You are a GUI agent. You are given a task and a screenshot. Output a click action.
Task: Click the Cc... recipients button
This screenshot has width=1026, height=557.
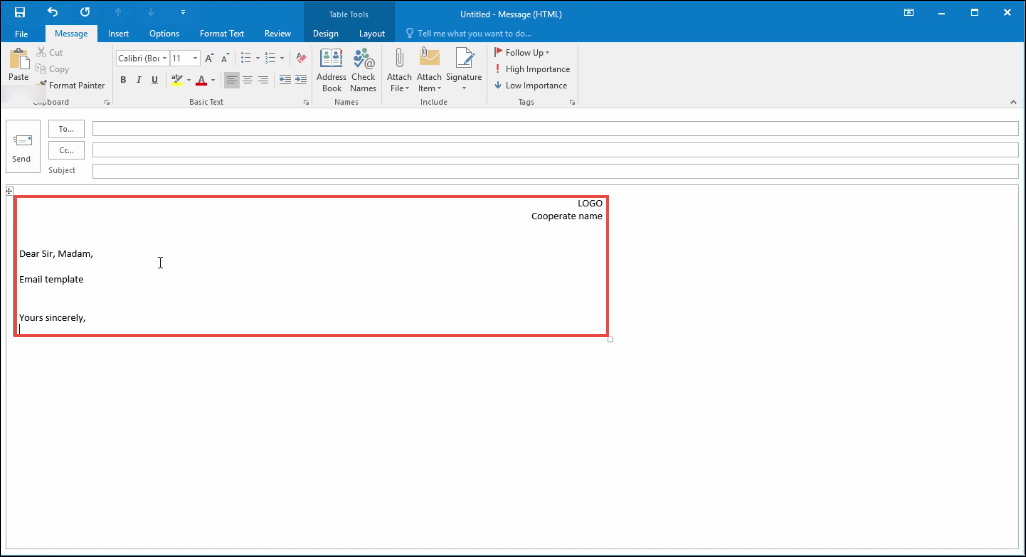(66, 150)
